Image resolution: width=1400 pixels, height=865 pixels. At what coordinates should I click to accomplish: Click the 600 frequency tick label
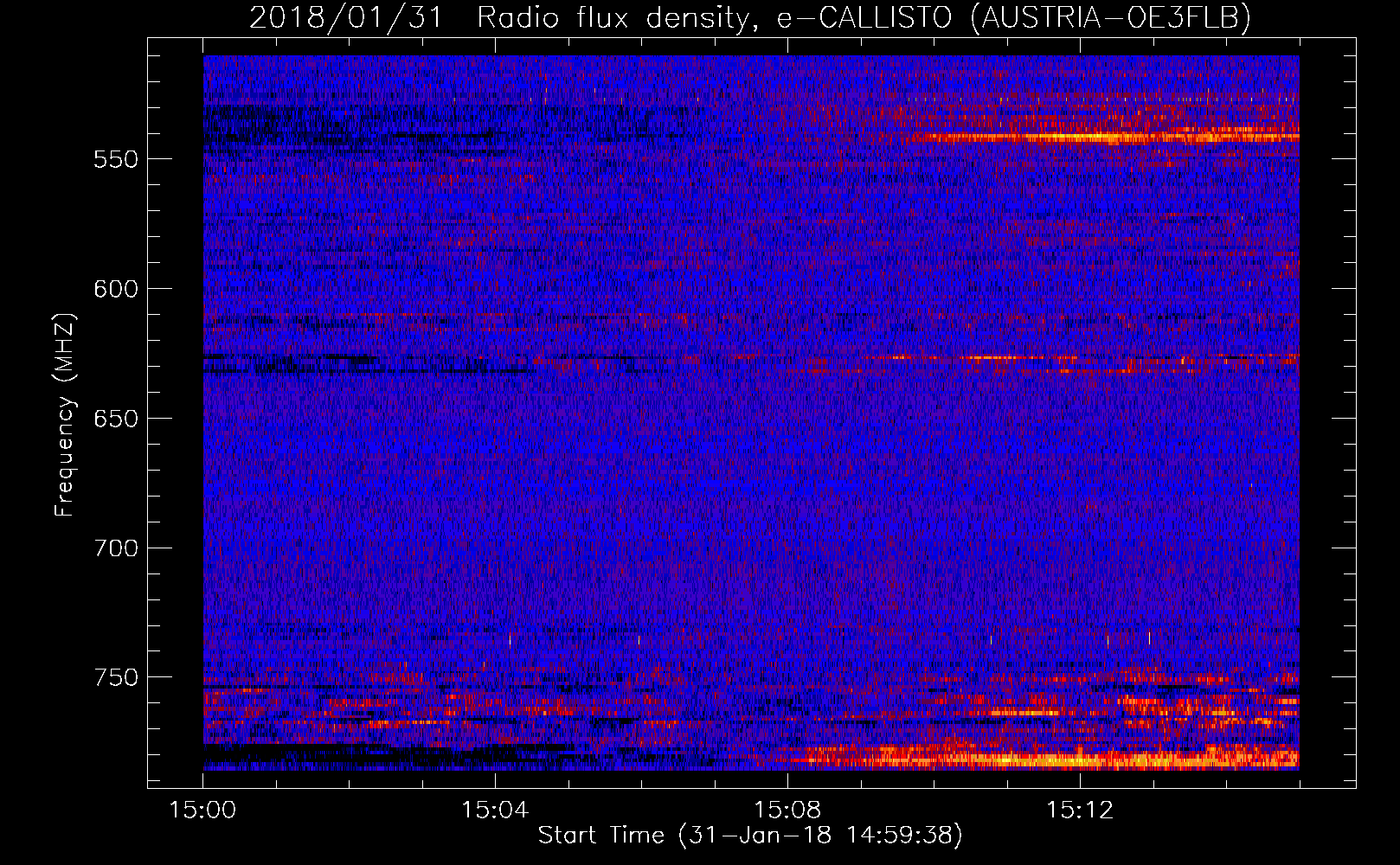(x=115, y=289)
